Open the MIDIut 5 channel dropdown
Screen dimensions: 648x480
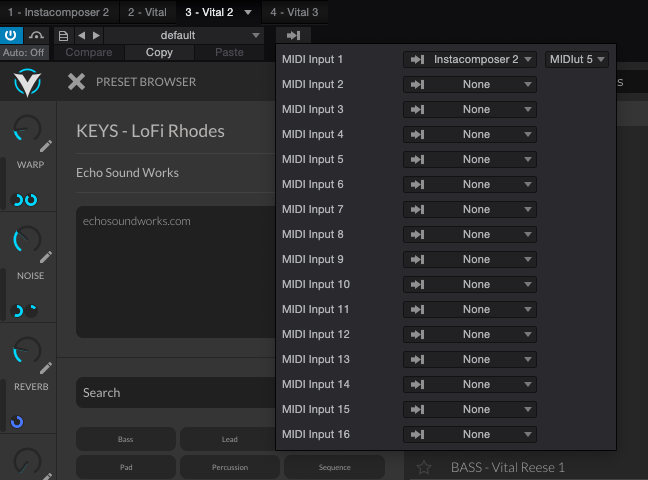tap(577, 60)
